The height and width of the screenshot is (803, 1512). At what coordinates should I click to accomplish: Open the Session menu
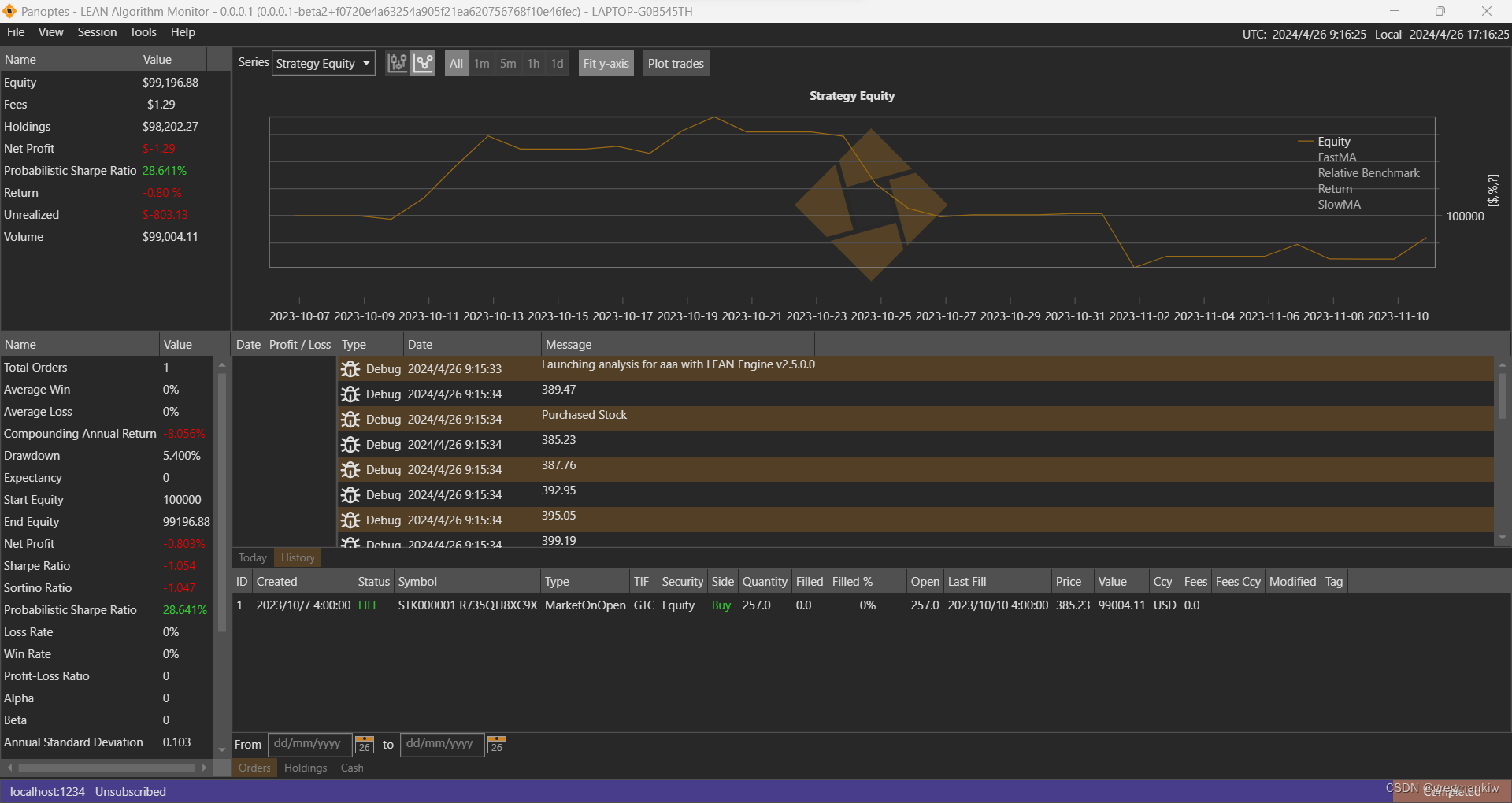[x=97, y=32]
